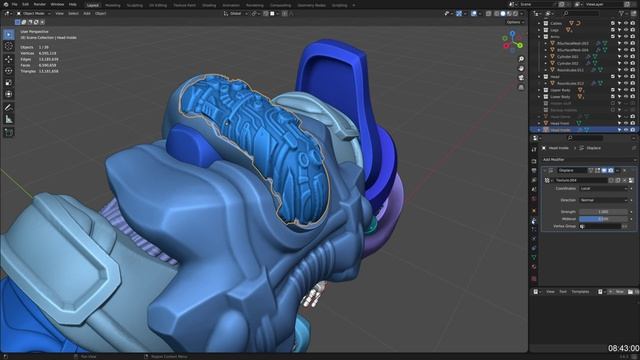640x360 pixels.
Task: Open the File menu
Action: (x=15, y=4)
